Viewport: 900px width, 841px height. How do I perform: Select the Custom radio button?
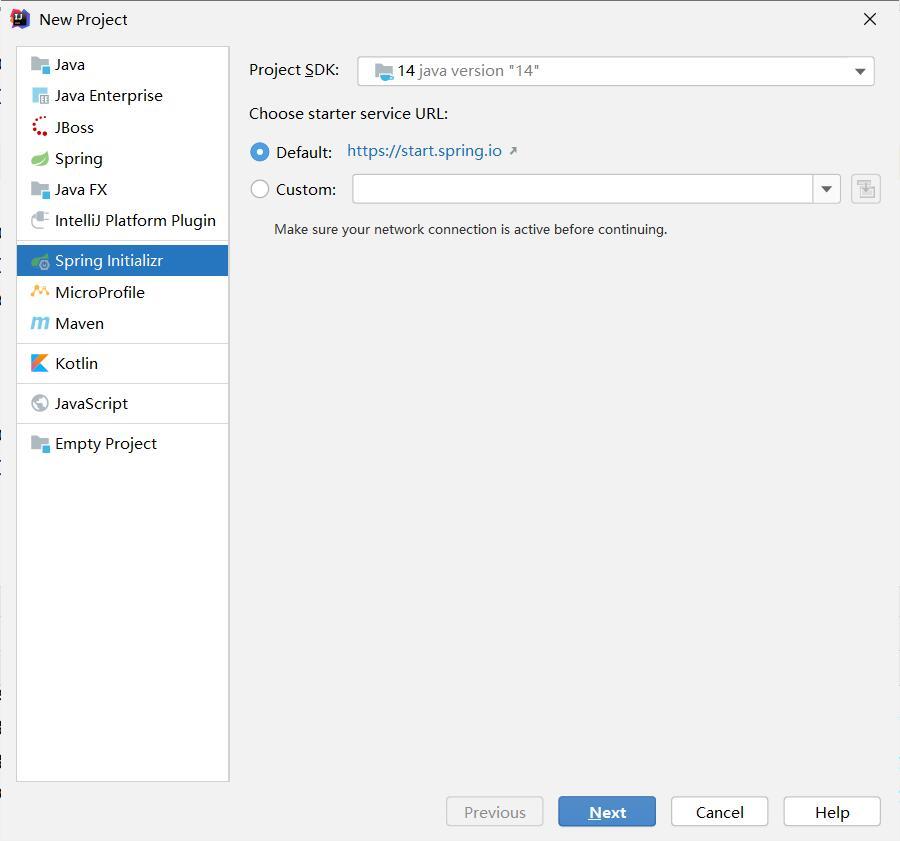(259, 189)
